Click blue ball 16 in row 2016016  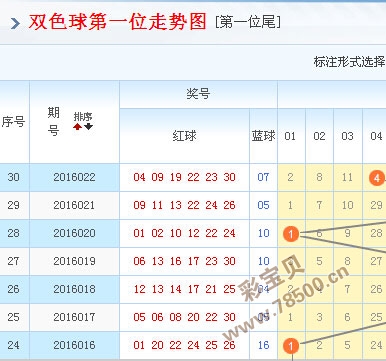click(x=263, y=345)
